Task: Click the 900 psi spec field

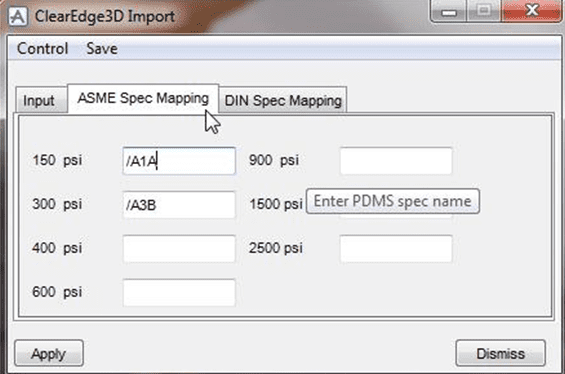Action: 396,161
